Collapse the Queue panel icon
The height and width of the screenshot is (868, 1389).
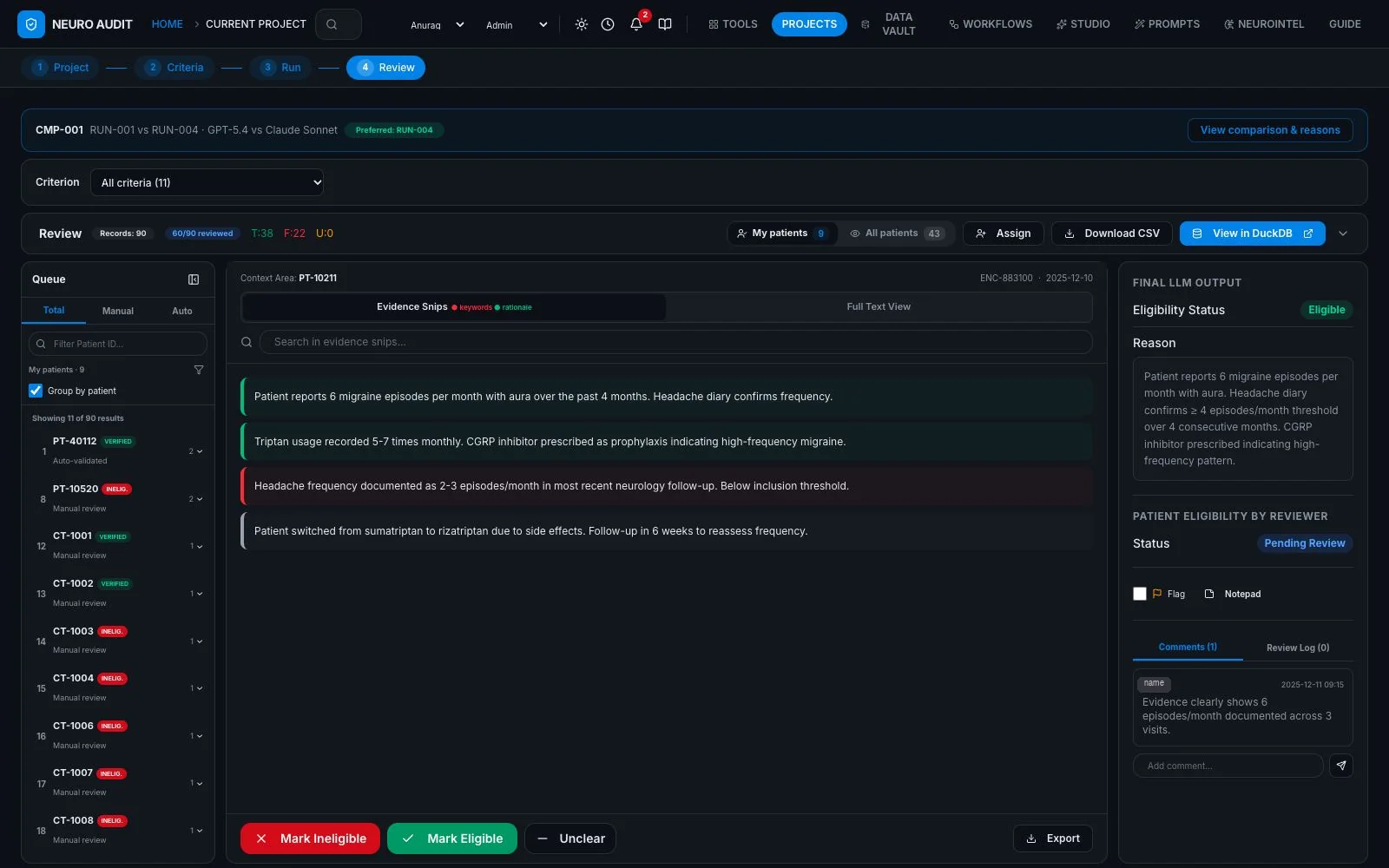pos(194,279)
